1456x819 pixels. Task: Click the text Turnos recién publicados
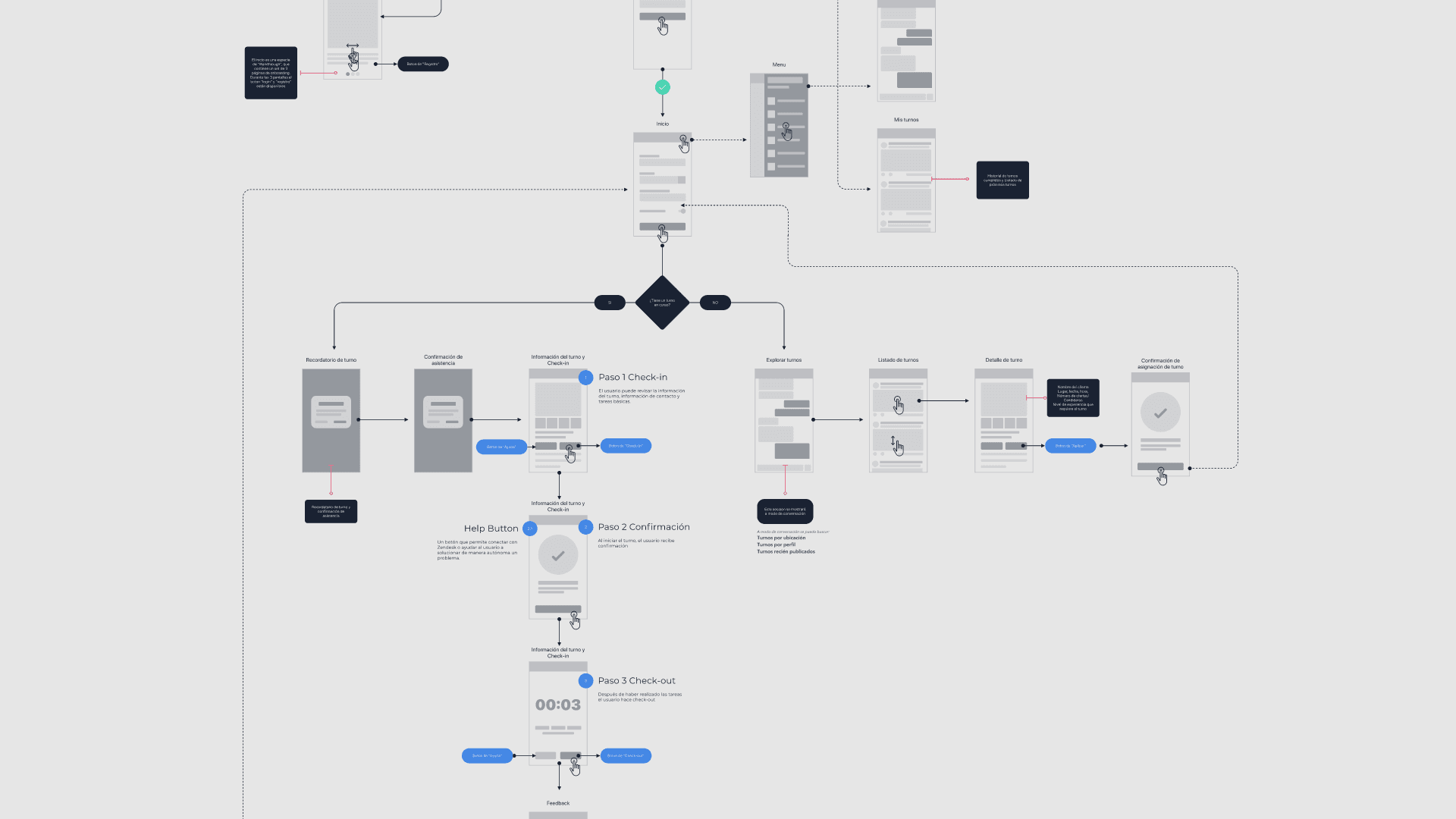pos(786,551)
